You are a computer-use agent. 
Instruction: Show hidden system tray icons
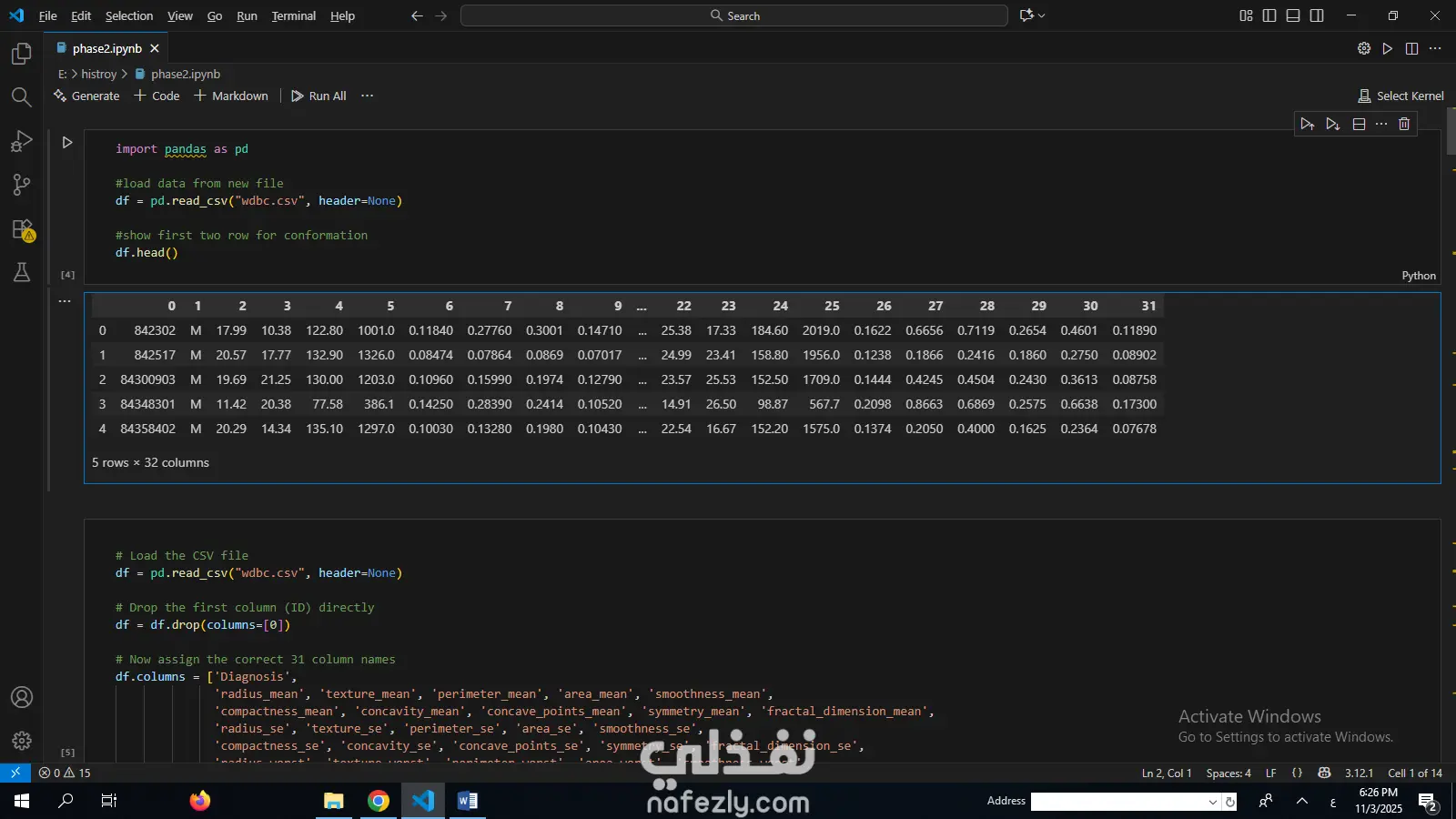[x=1302, y=801]
